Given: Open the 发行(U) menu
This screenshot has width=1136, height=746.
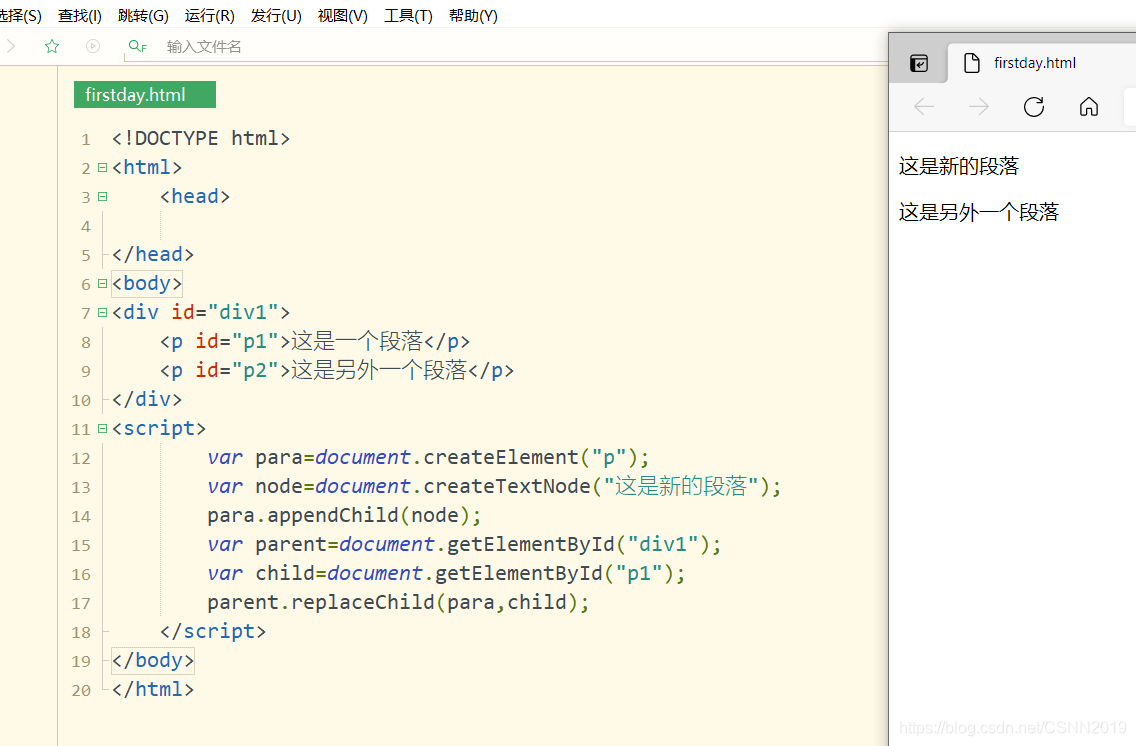Looking at the screenshot, I should point(276,15).
